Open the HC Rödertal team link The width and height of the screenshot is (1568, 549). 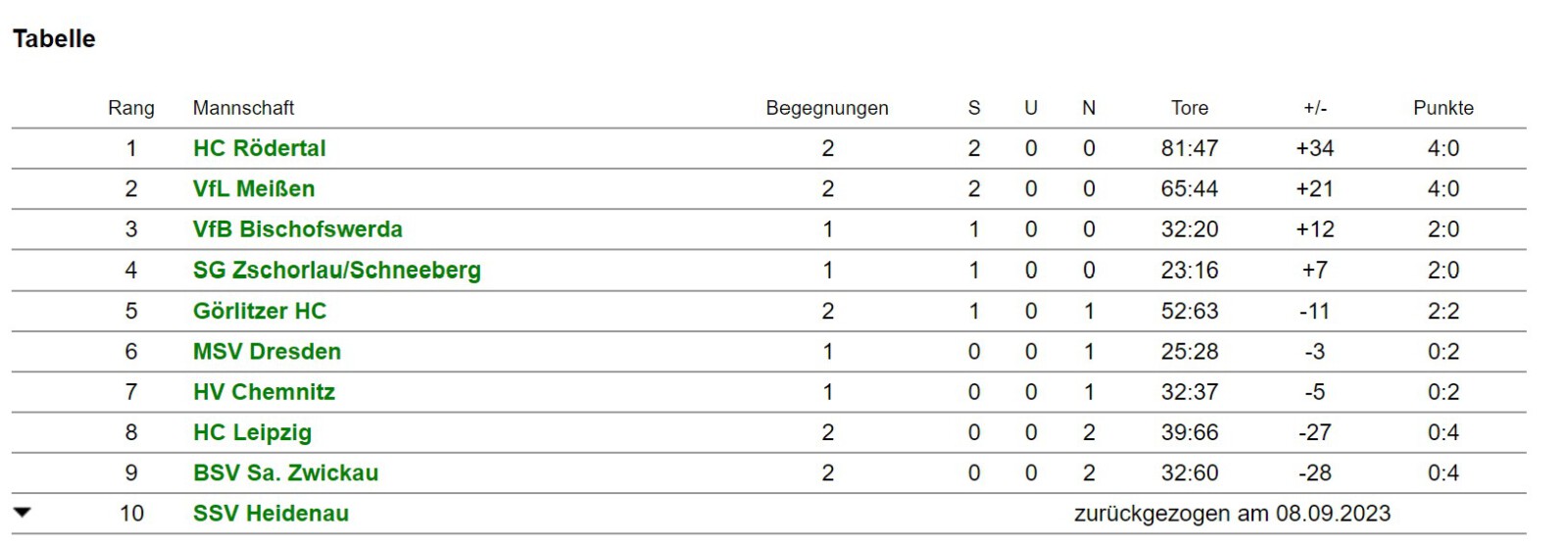260,148
